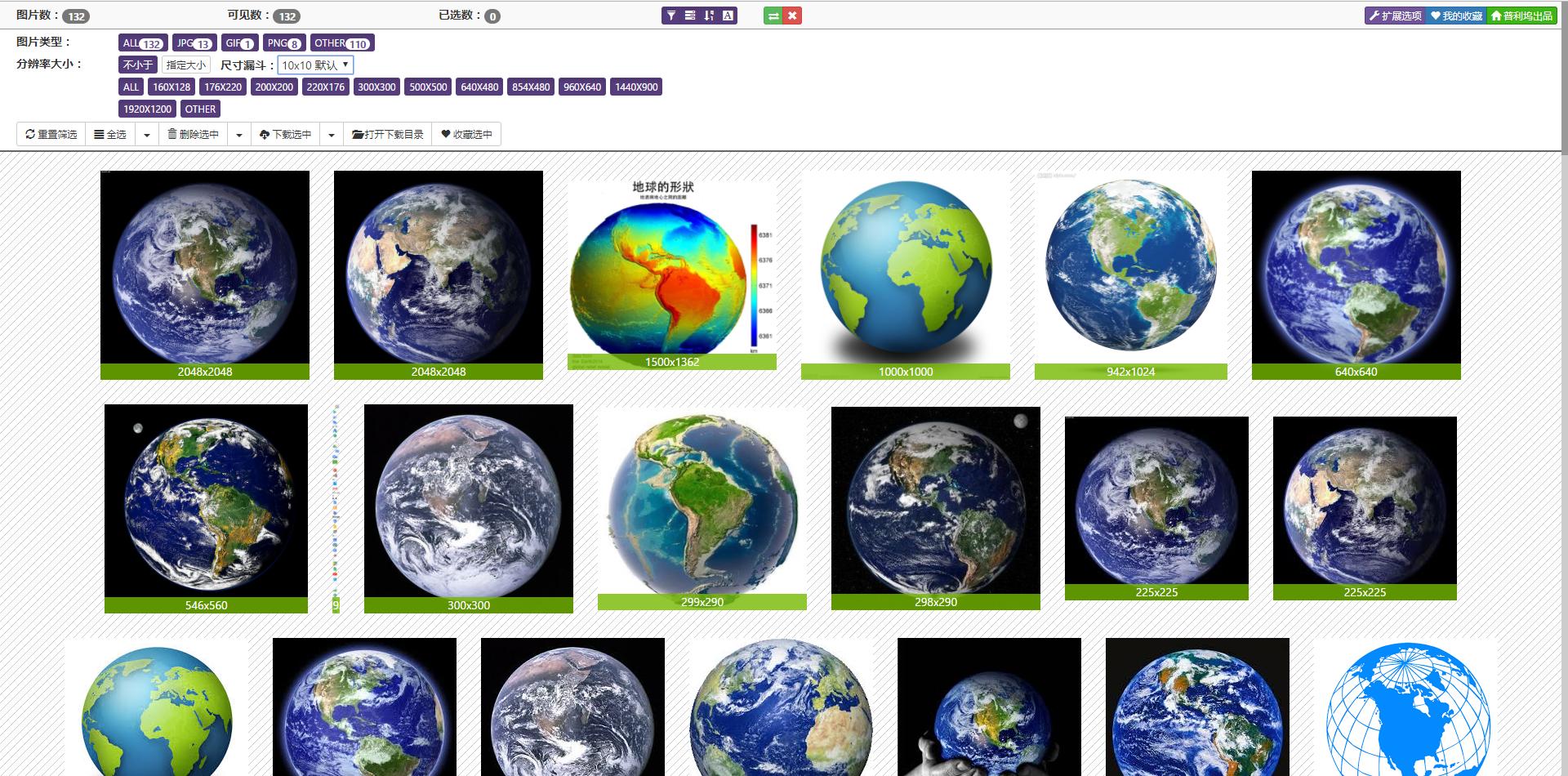
Task: Click 全选 to select all images
Action: [110, 135]
